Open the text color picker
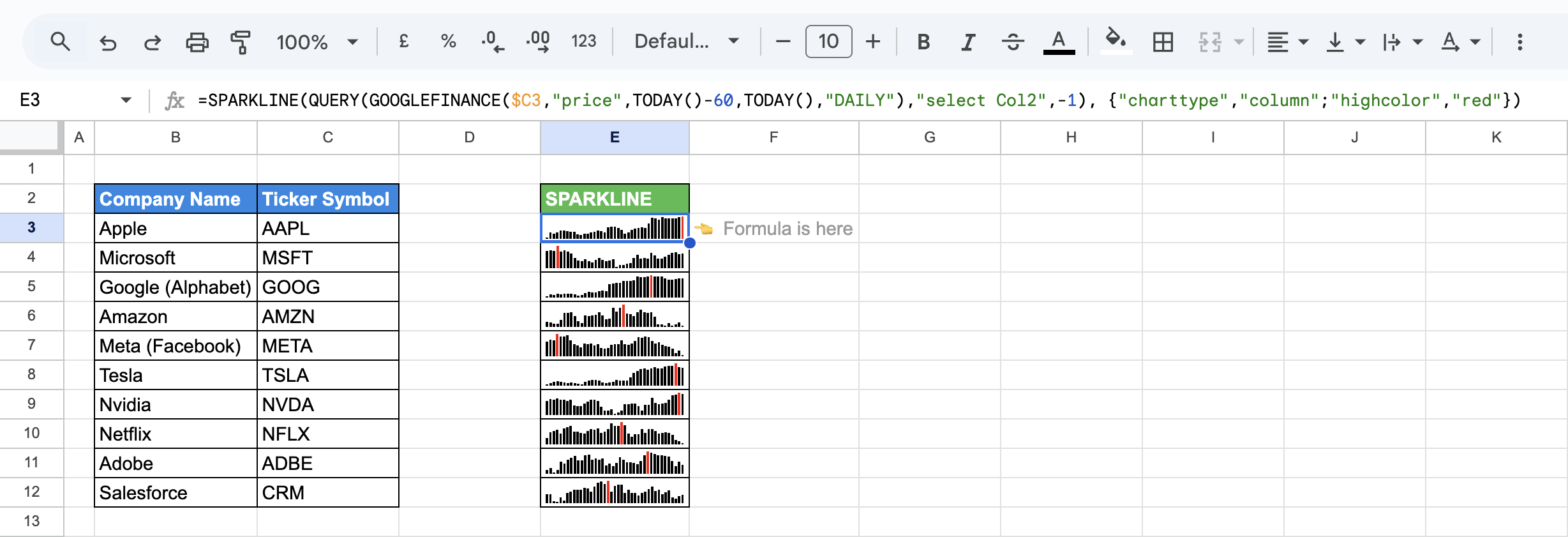 click(1059, 42)
